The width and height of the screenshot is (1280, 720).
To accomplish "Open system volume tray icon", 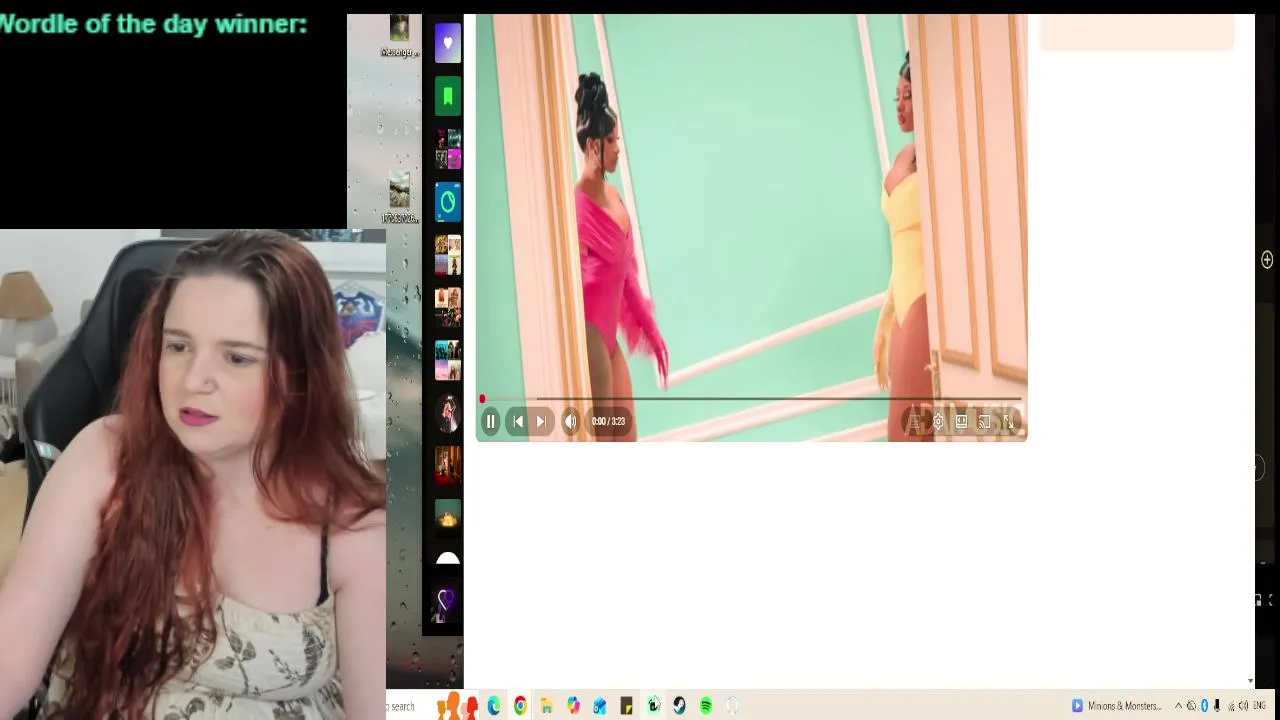I will point(1244,707).
